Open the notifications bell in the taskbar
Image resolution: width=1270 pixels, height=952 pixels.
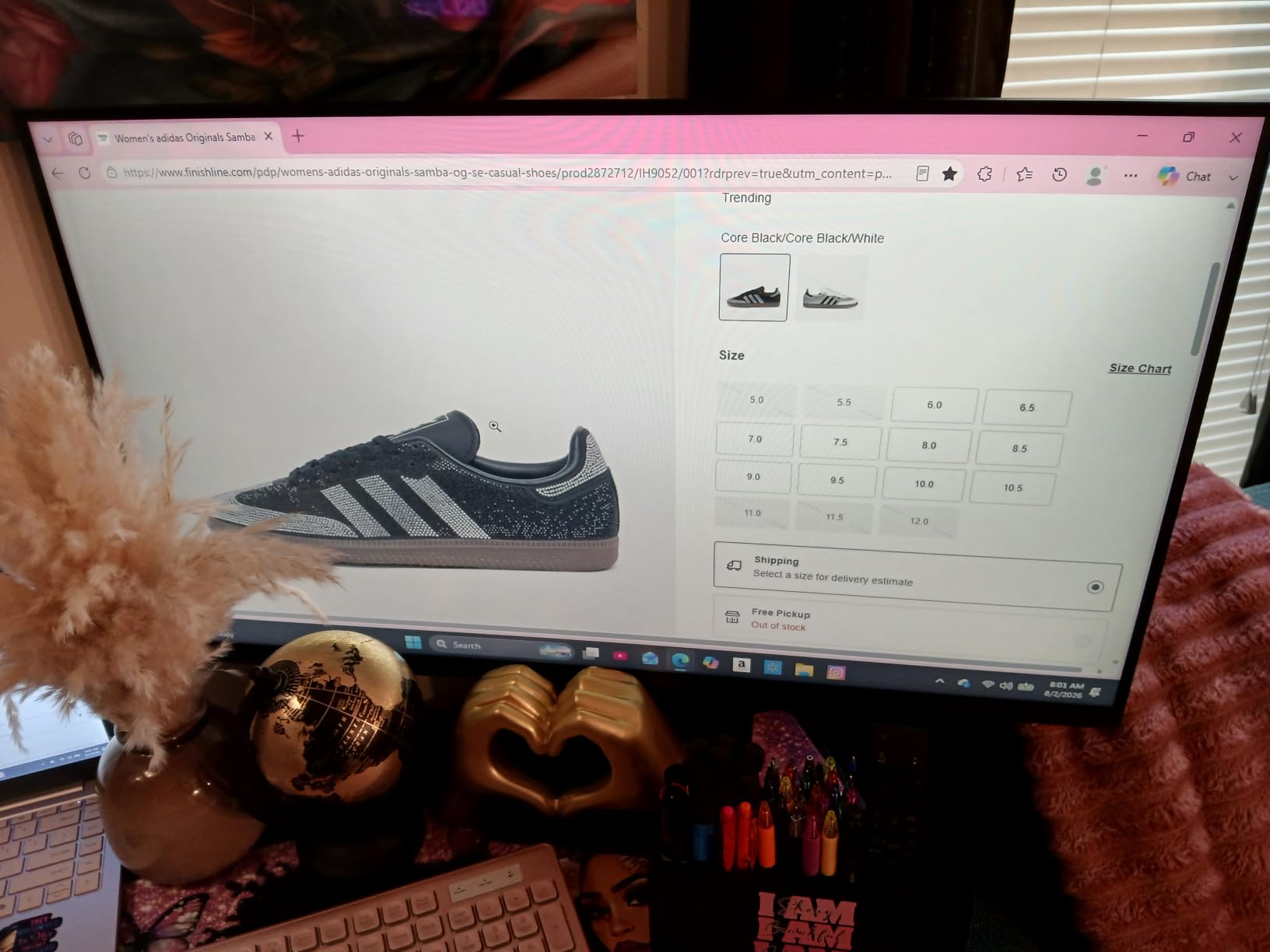(x=1096, y=691)
